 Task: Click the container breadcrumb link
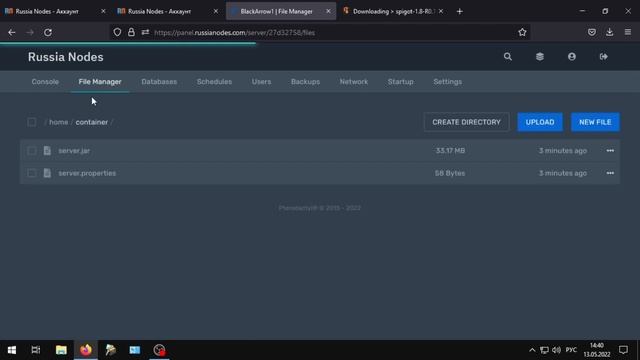(92, 122)
